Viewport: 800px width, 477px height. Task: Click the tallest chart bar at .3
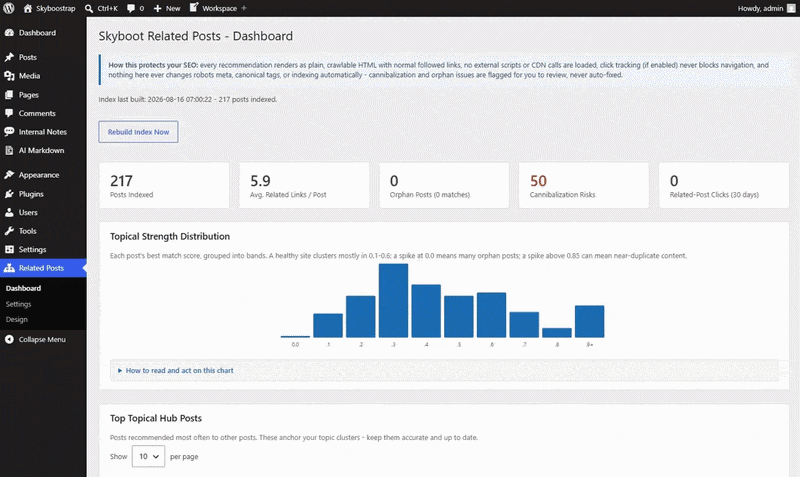tap(393, 300)
